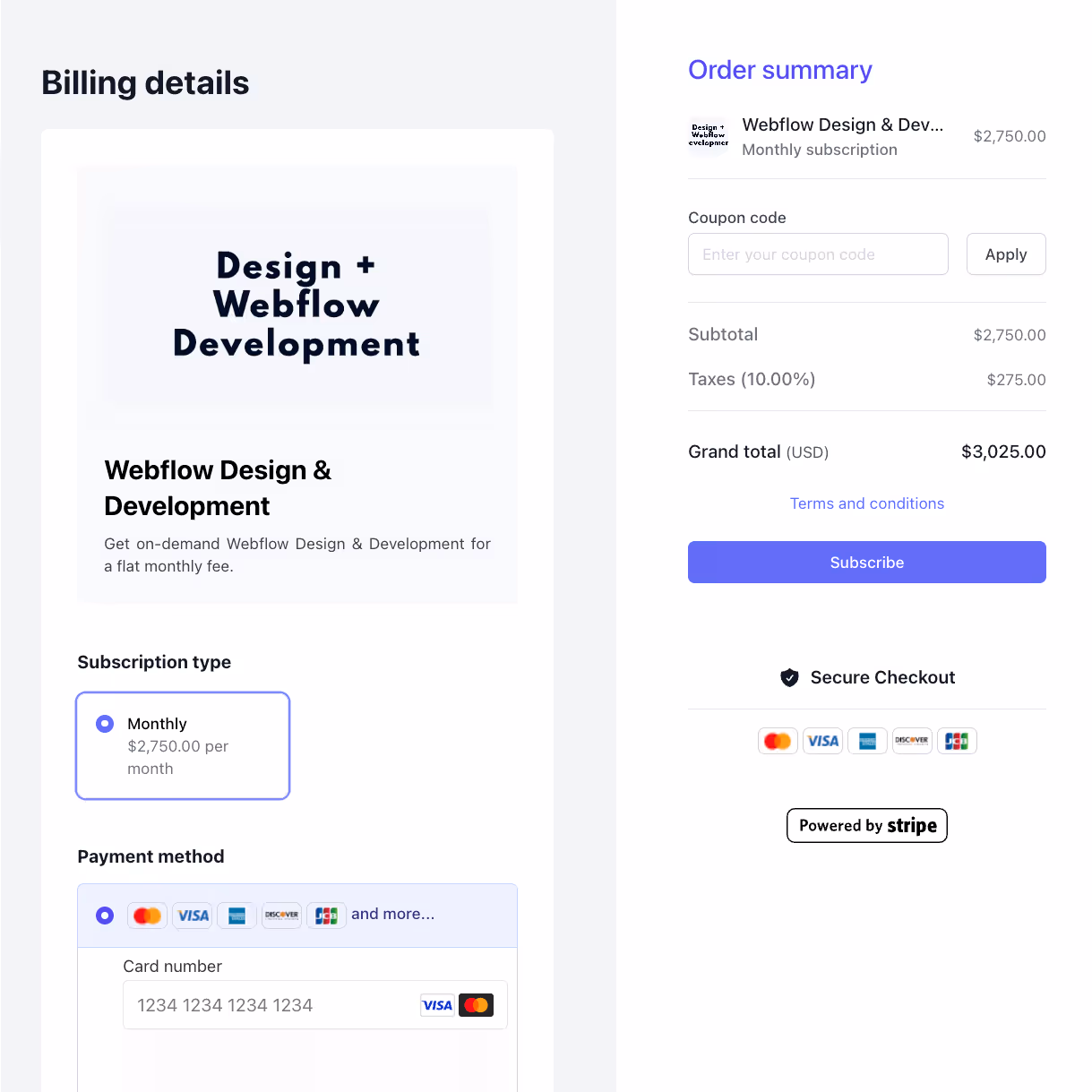
Task: Open the Terms and conditions link
Action: tap(867, 503)
